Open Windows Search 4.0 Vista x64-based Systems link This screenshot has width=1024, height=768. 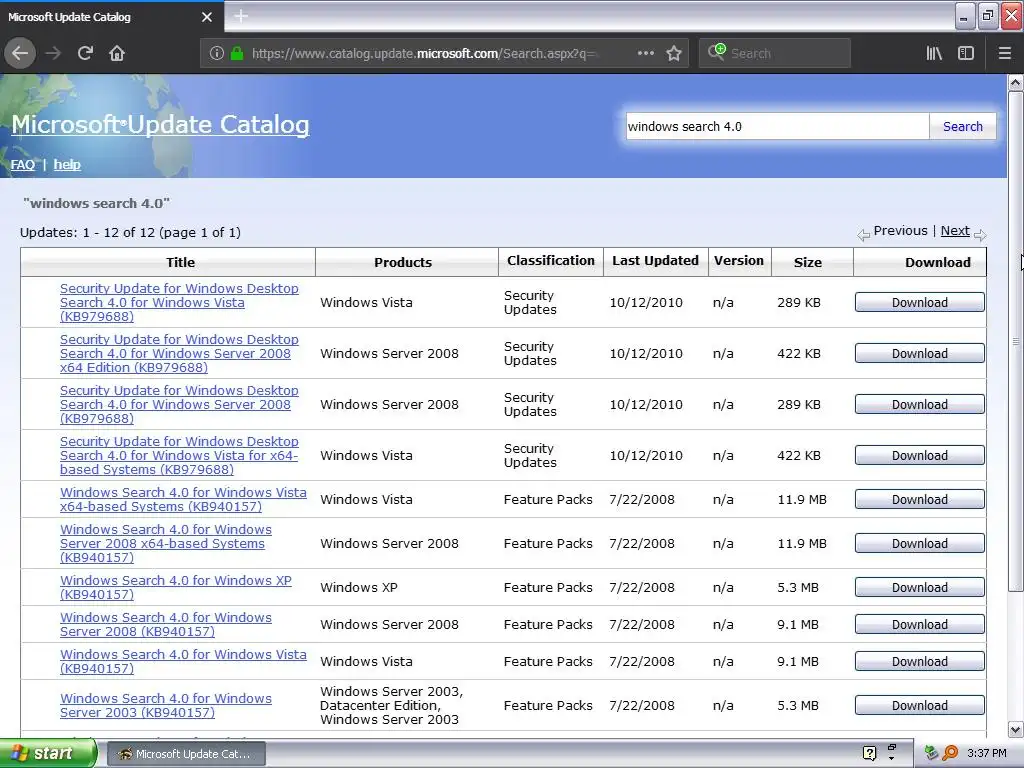[x=183, y=500]
